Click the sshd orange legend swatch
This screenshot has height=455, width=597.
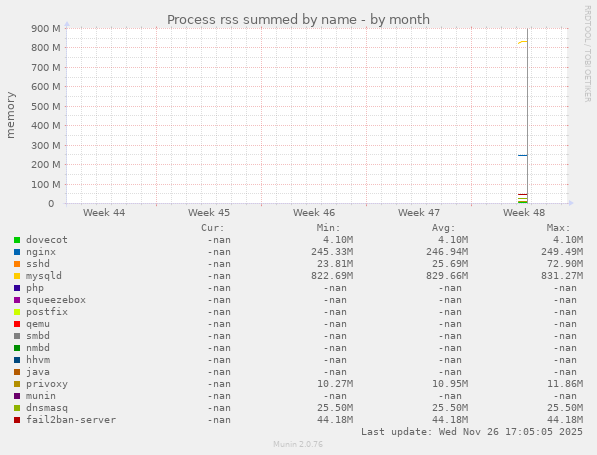click(17, 264)
